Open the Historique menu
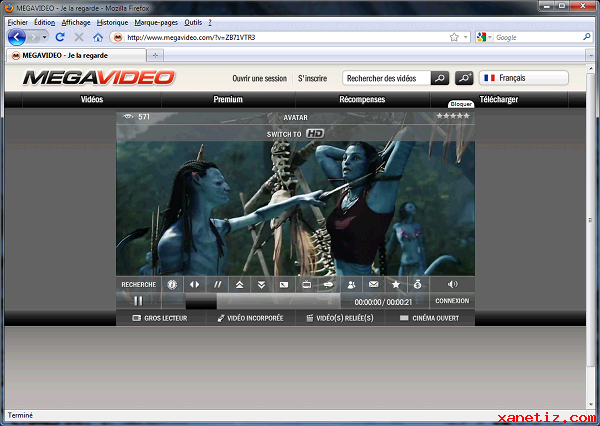The width and height of the screenshot is (600, 426). (112, 23)
